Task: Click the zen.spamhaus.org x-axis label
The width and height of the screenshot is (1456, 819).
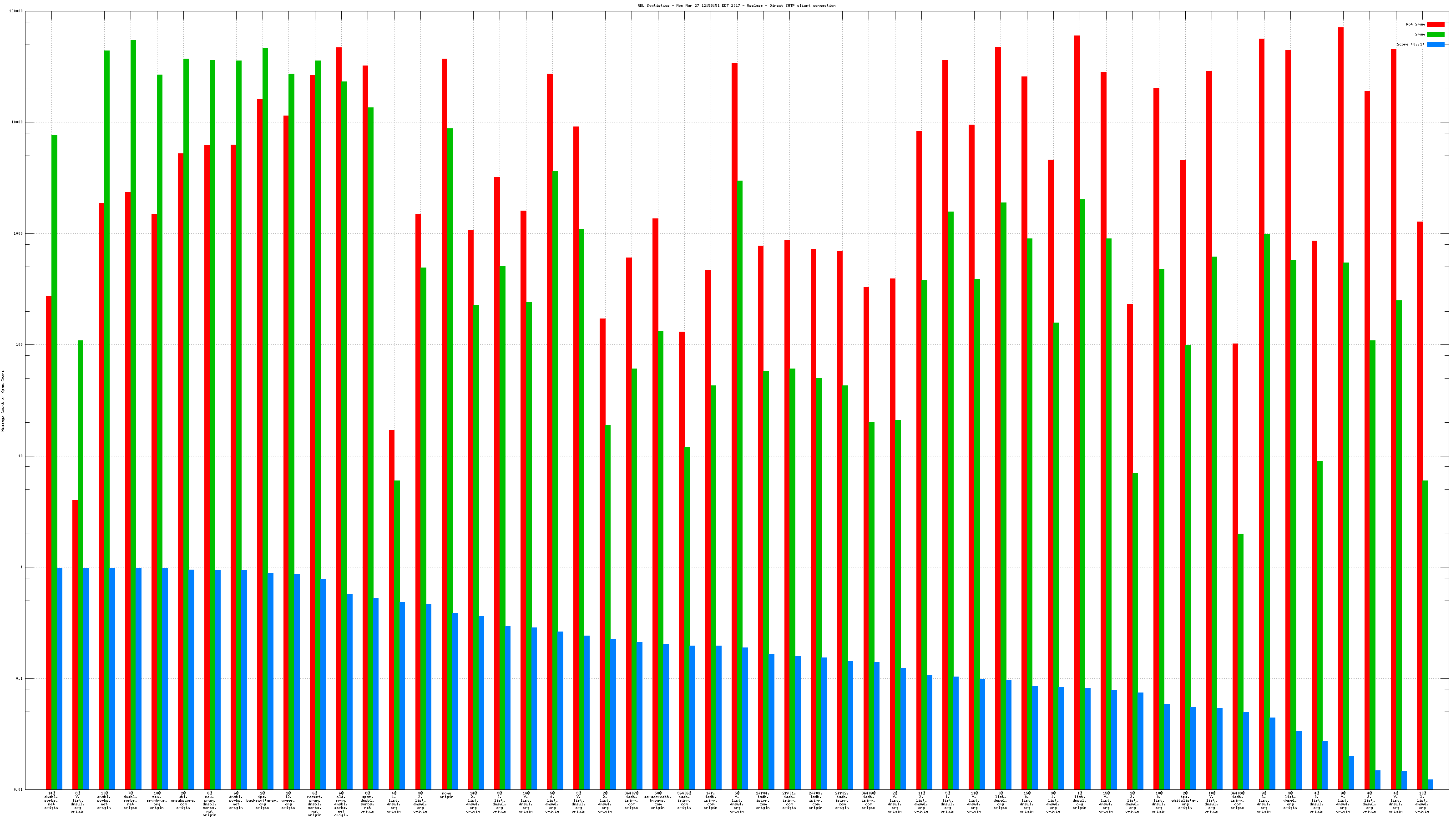Action: click(x=157, y=800)
